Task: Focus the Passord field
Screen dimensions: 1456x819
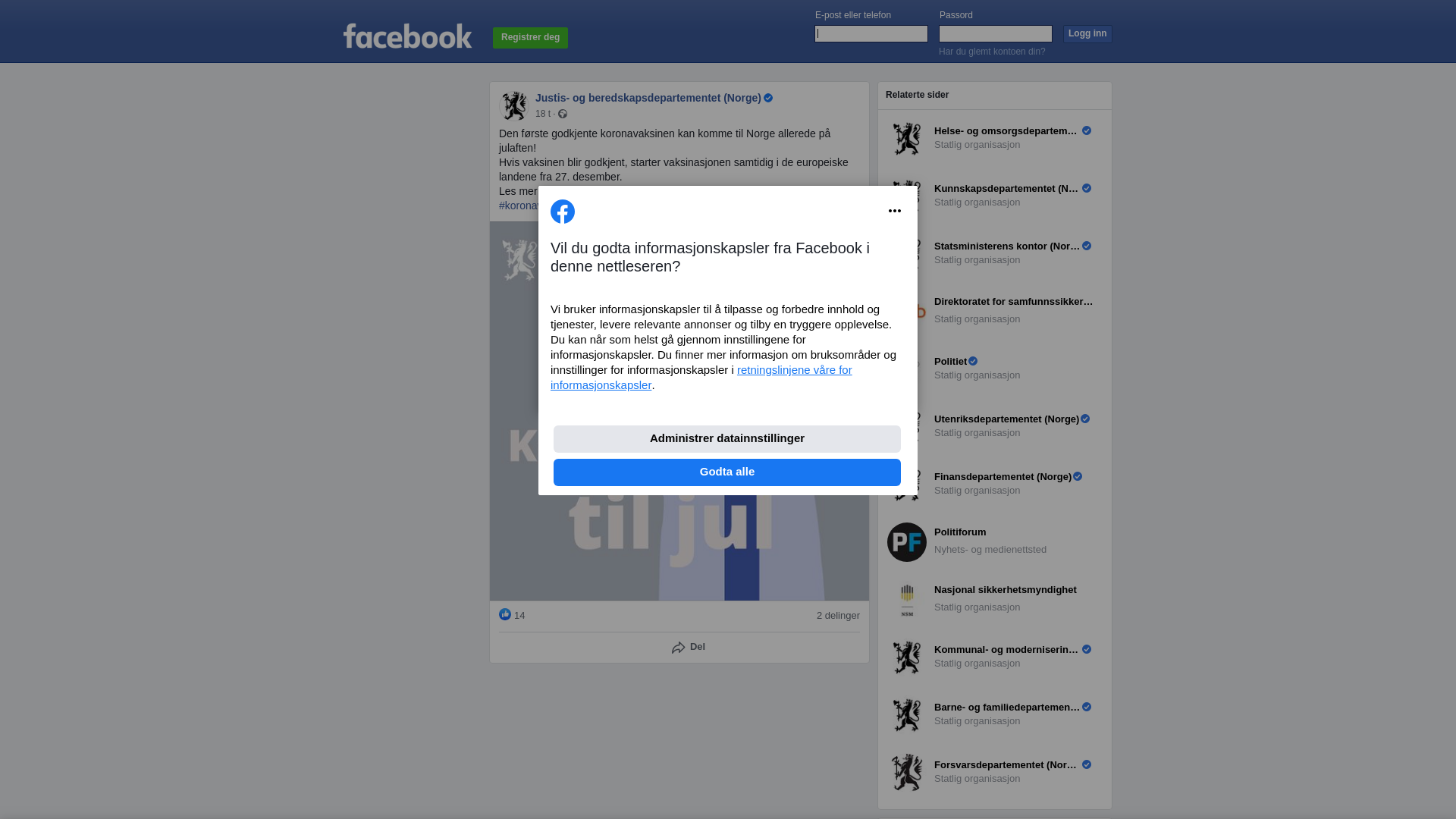Action: pos(996,33)
